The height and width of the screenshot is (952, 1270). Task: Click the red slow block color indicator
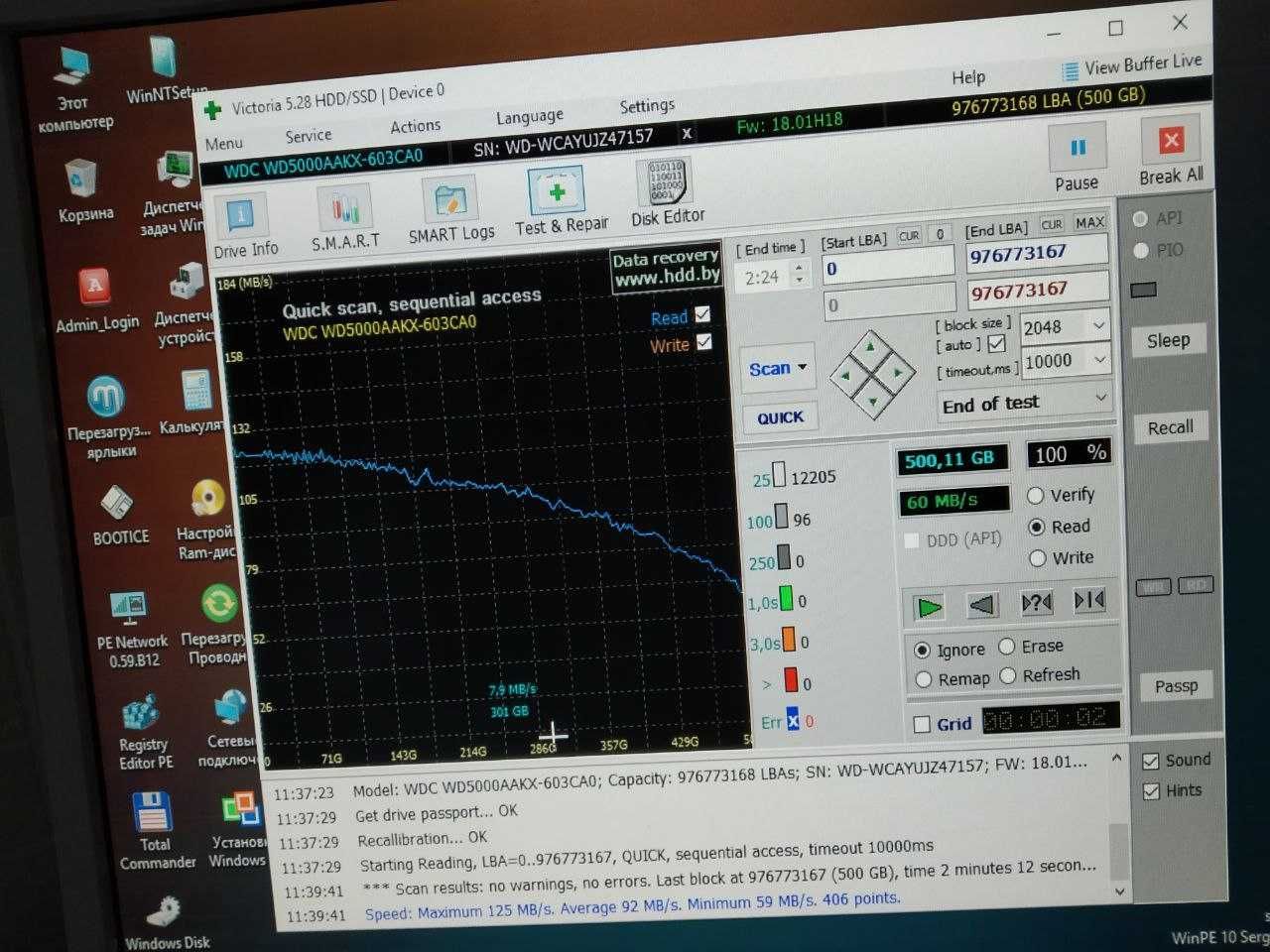tap(791, 681)
